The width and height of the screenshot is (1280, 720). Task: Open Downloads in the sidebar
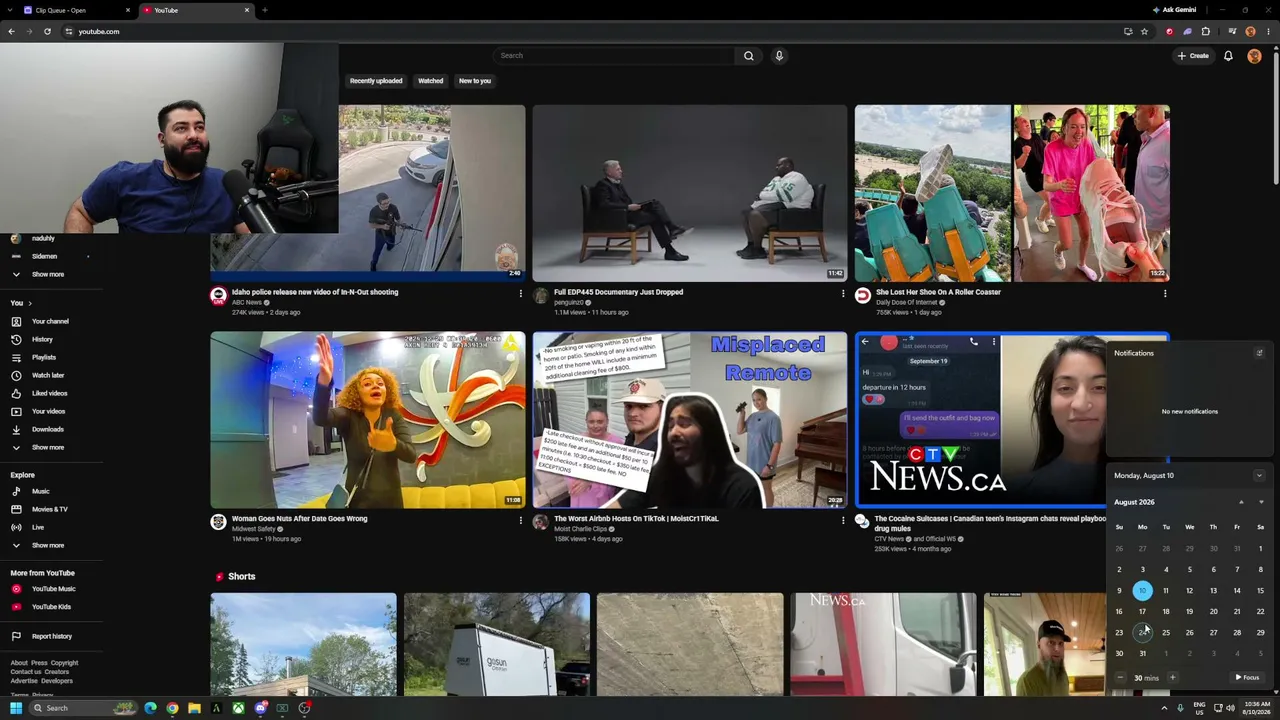pos(47,429)
